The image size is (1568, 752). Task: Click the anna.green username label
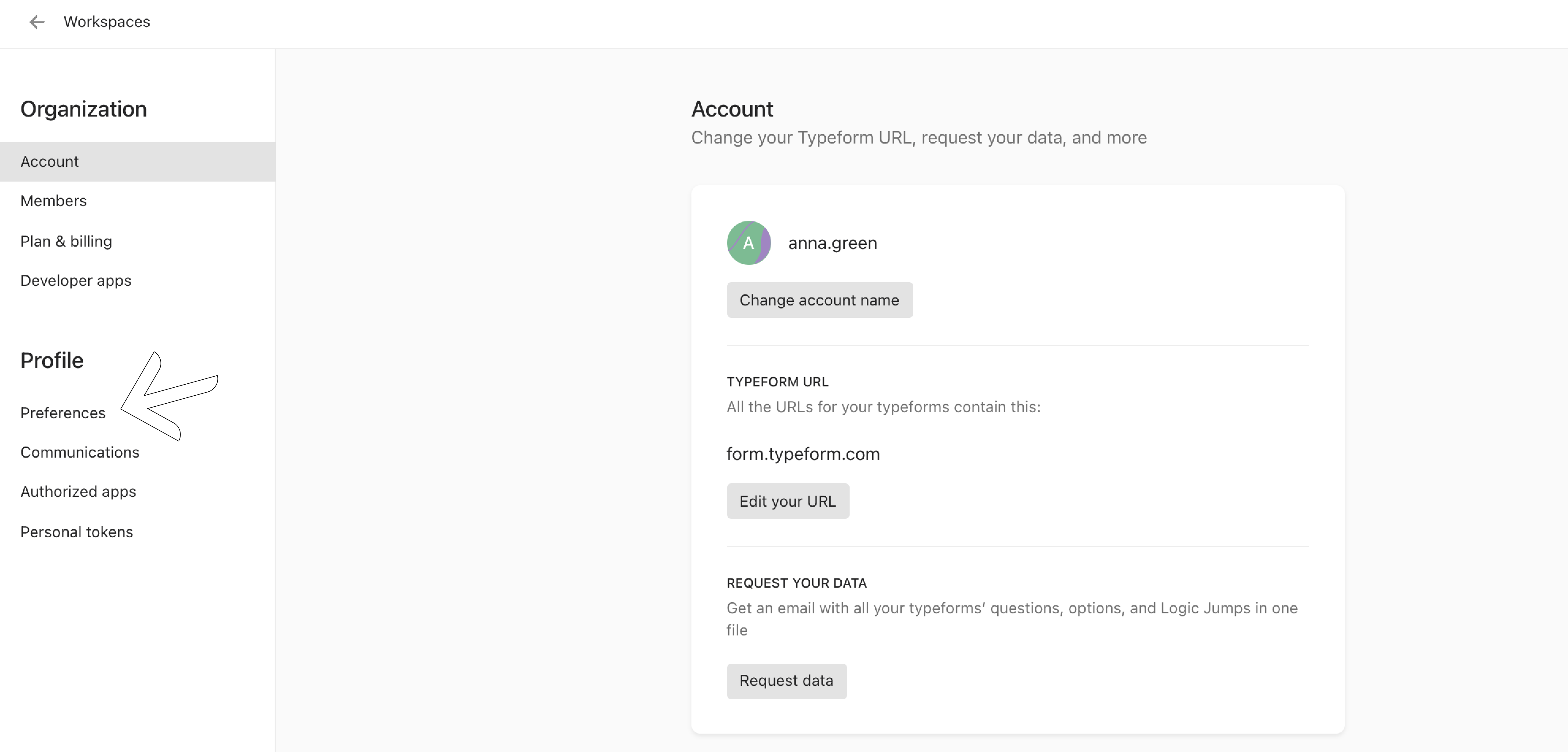tap(833, 243)
